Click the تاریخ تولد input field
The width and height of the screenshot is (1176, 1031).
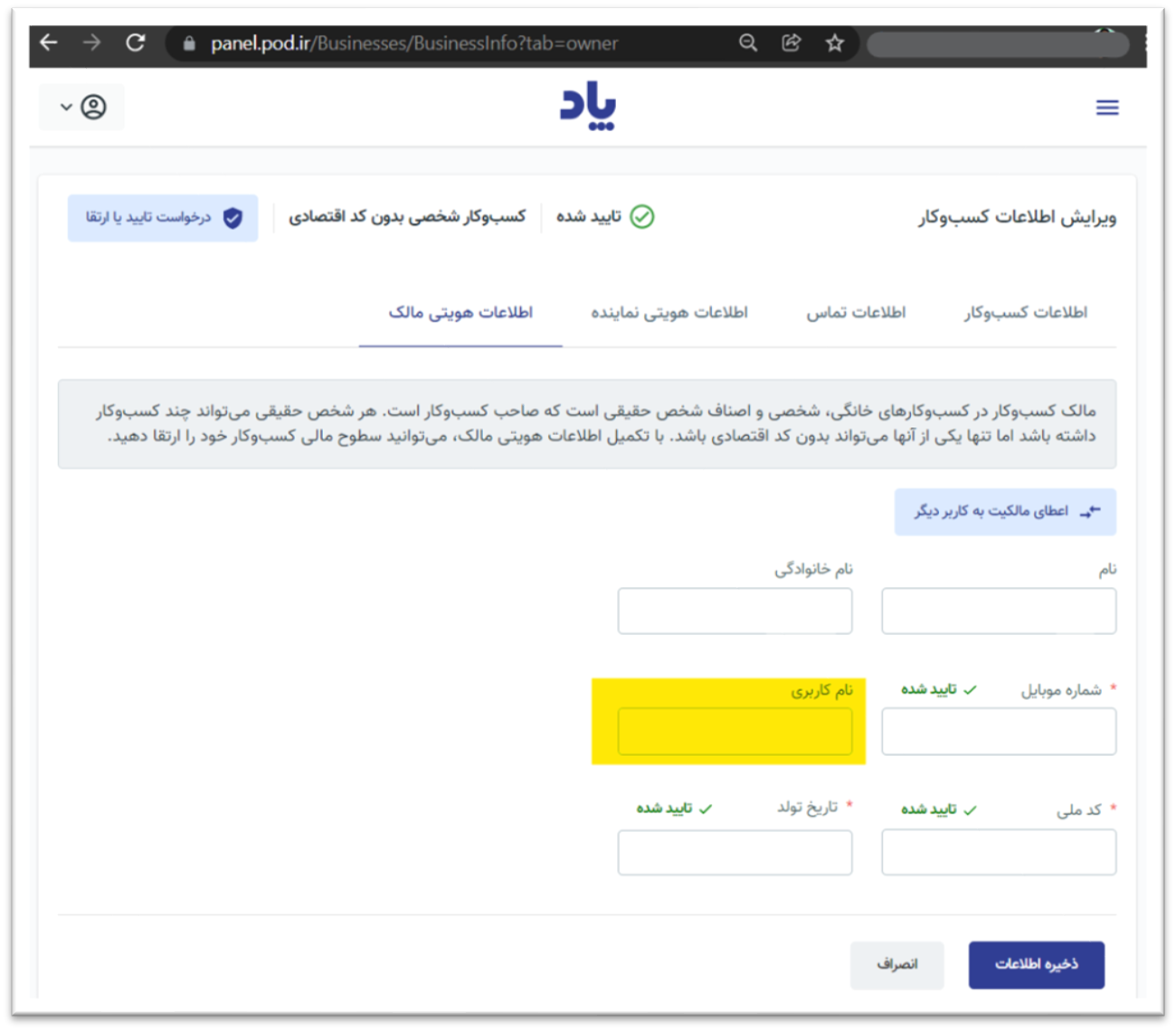click(x=735, y=852)
